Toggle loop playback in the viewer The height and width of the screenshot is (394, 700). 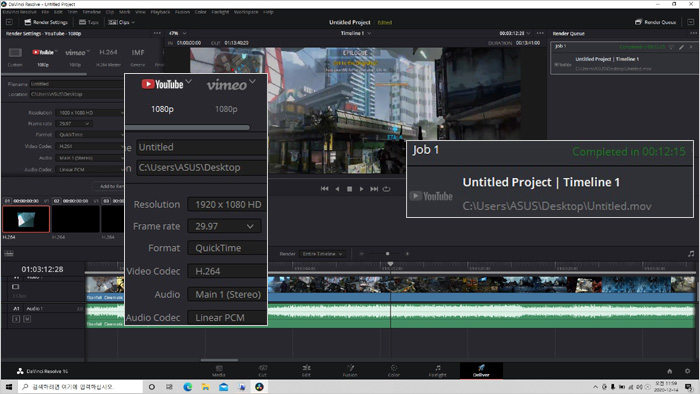[x=387, y=189]
